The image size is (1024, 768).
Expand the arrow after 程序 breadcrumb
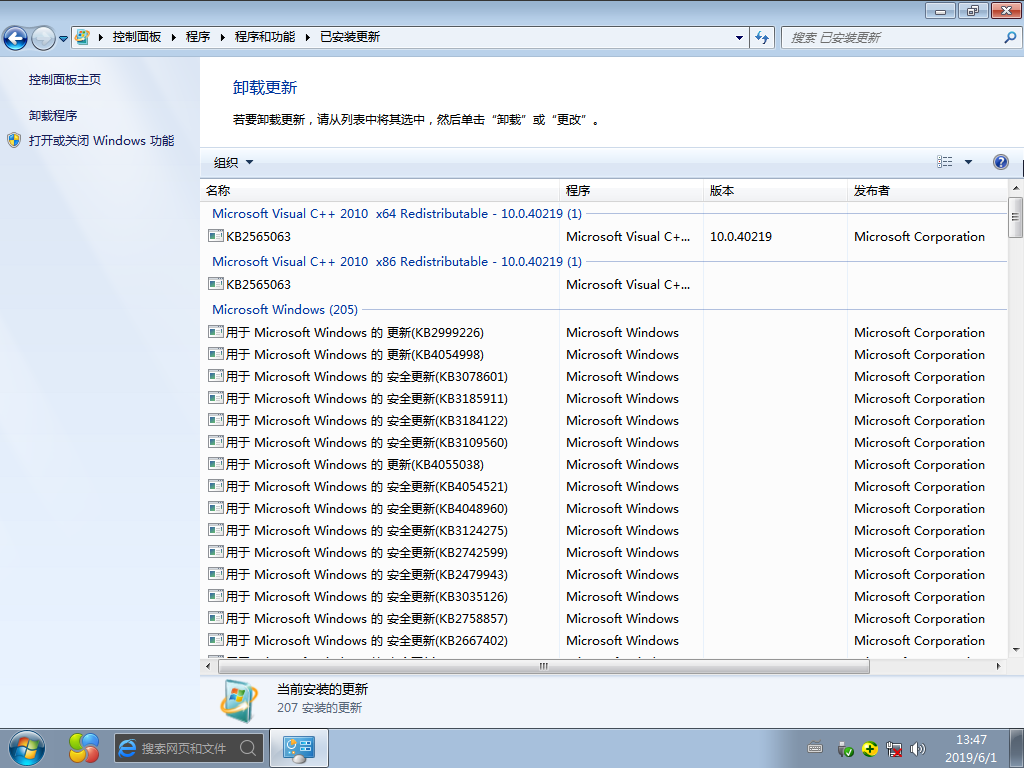pyautogui.click(x=222, y=37)
